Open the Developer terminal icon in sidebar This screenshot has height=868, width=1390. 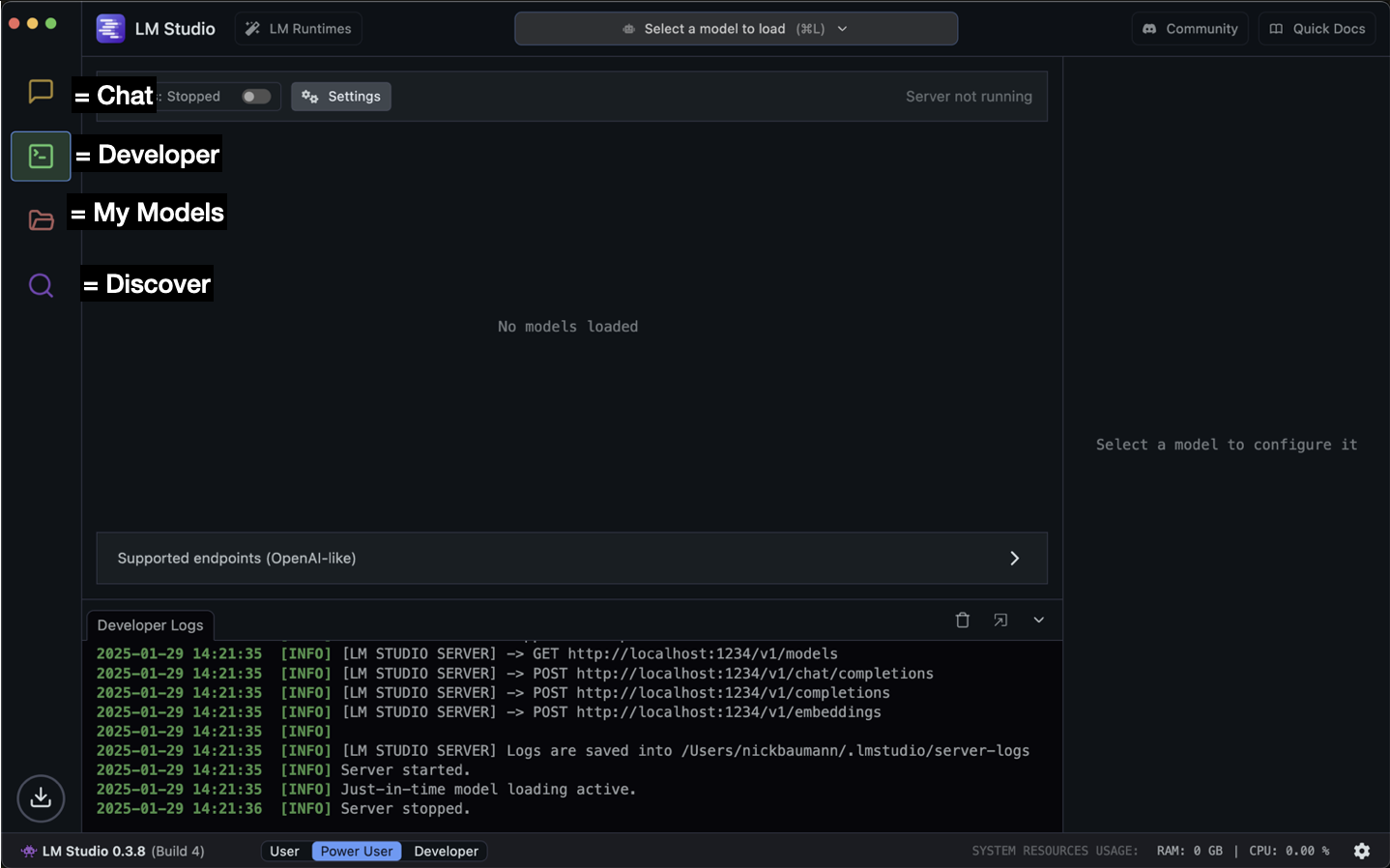point(41,156)
